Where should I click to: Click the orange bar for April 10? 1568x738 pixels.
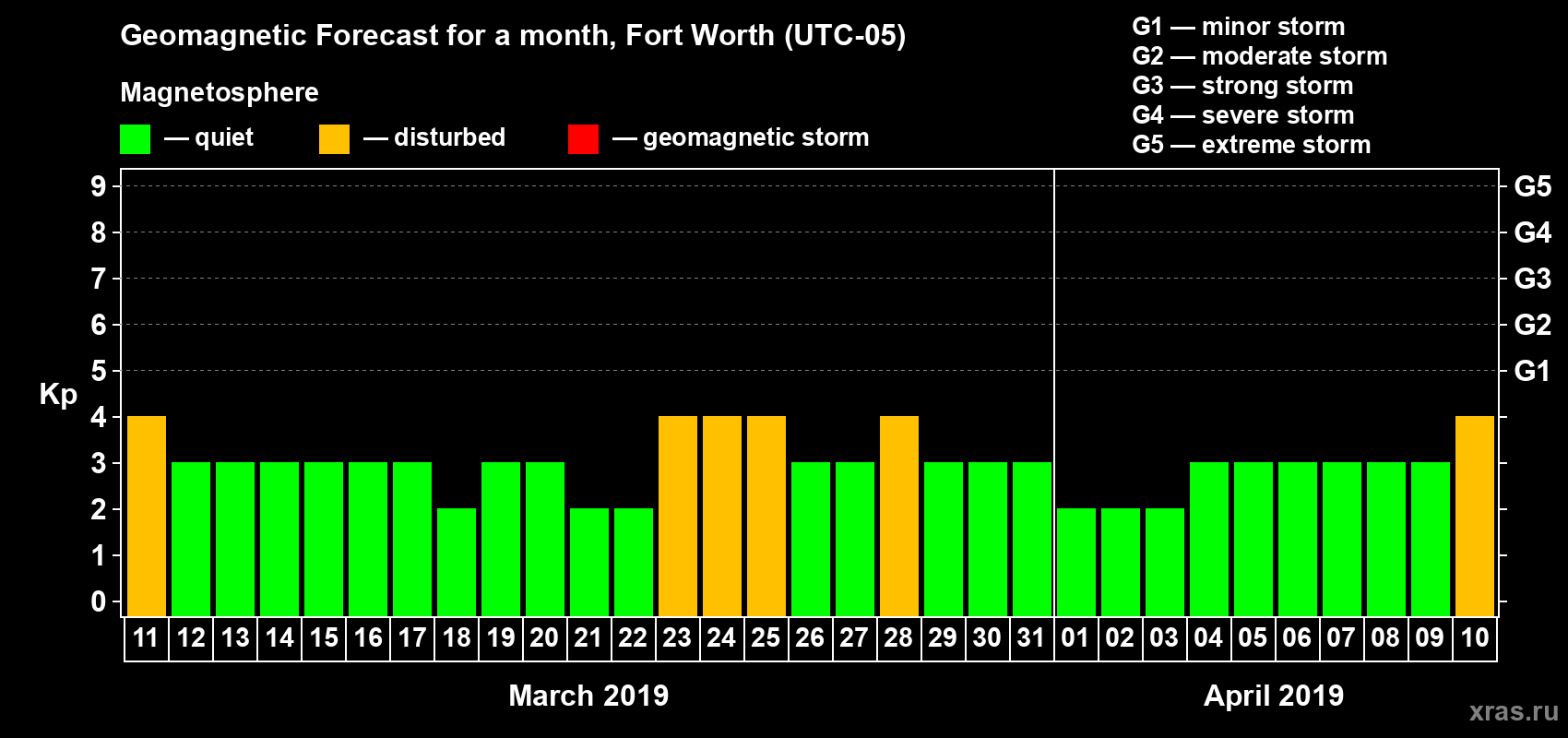1475,516
